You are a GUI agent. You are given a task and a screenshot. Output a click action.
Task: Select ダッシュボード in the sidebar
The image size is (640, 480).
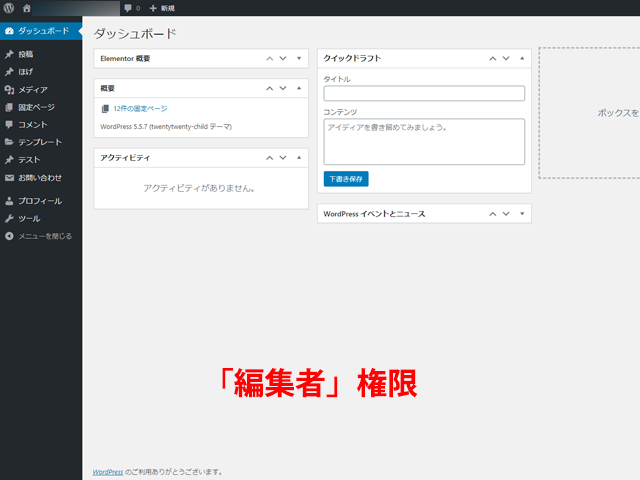(x=41, y=31)
